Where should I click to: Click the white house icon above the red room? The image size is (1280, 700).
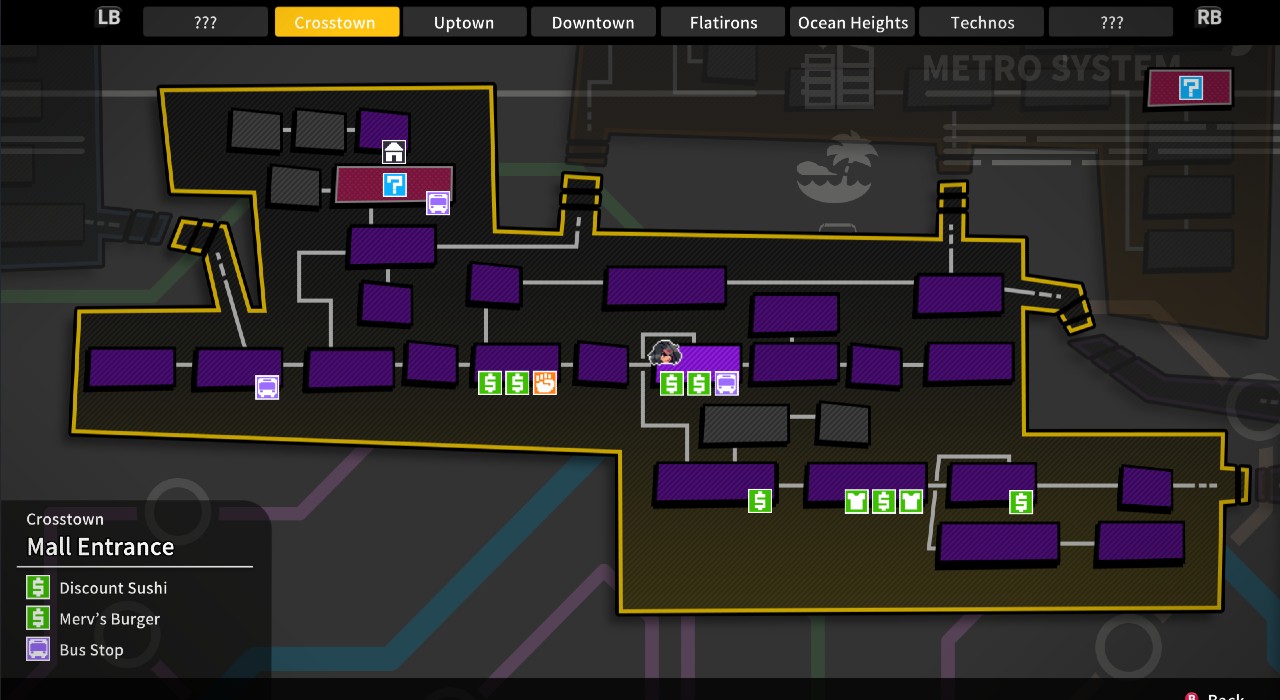(394, 152)
